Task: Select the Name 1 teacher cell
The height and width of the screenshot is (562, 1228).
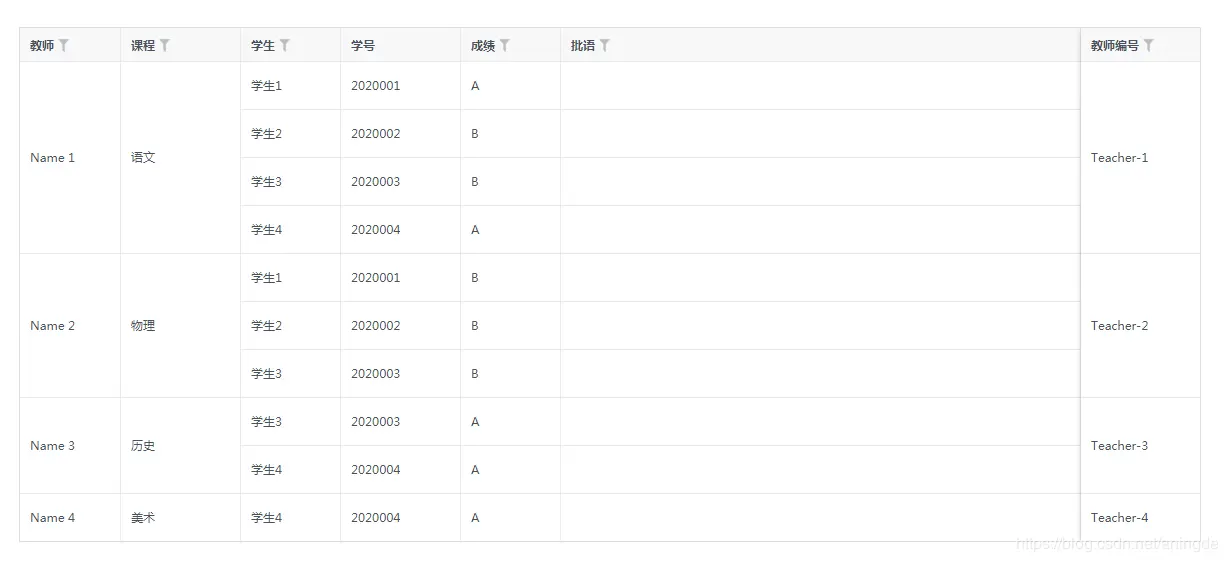Action: [x=70, y=158]
